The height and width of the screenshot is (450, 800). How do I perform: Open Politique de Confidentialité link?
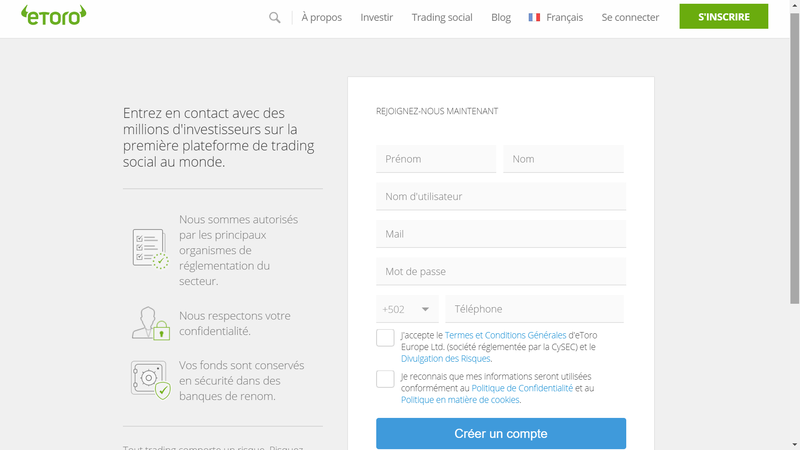(522, 388)
